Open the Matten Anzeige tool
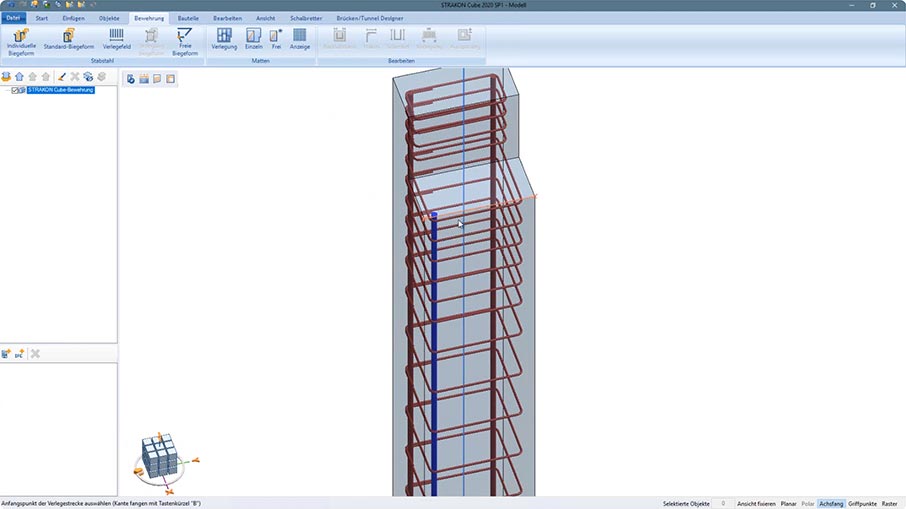This screenshot has width=906, height=509. (299, 39)
